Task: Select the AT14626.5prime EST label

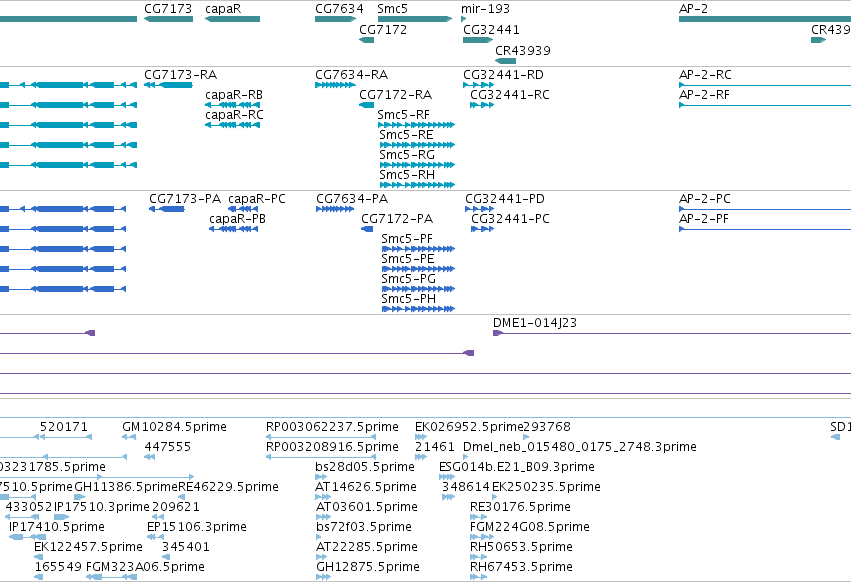Action: [366, 487]
